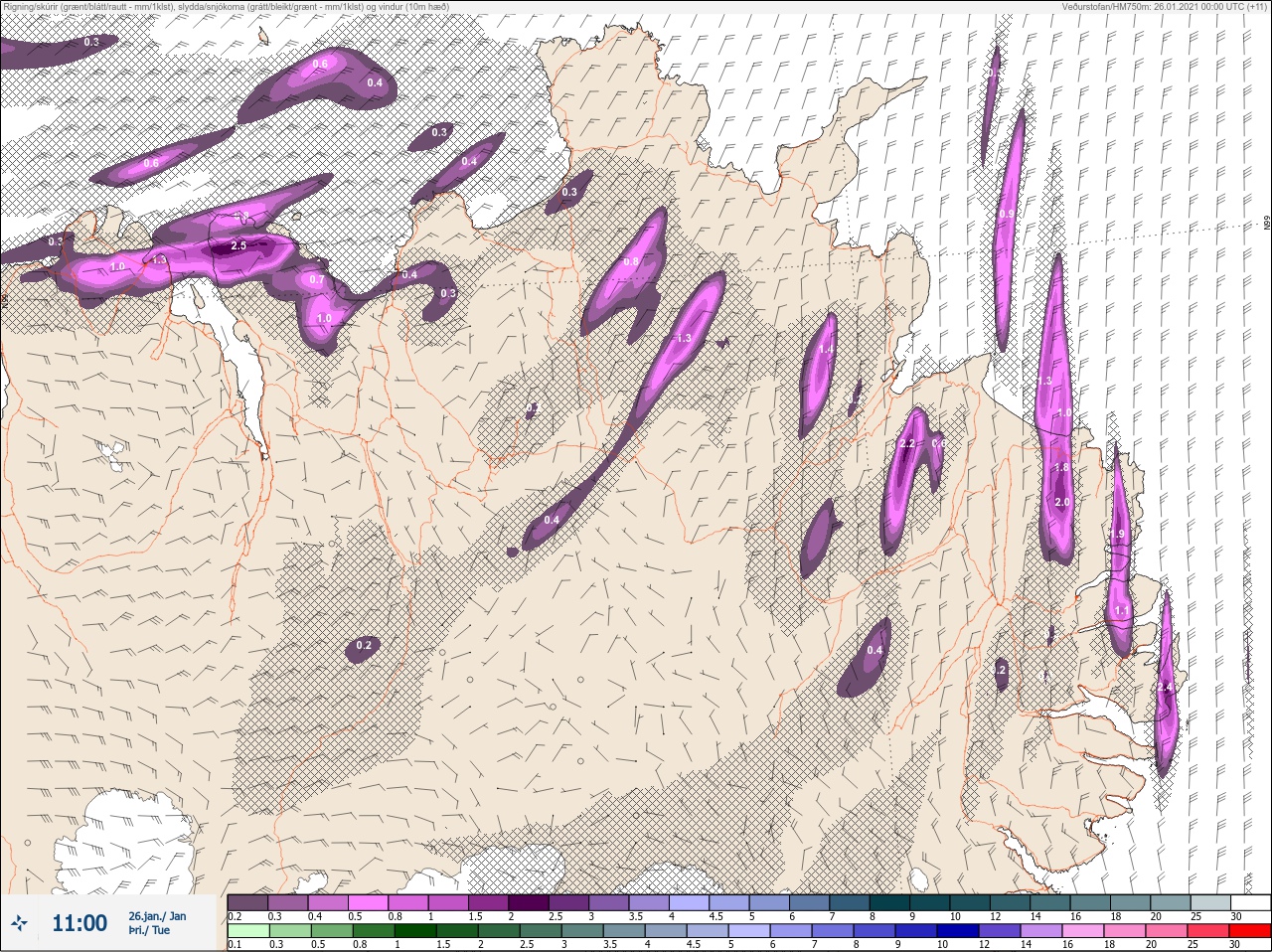Image resolution: width=1272 pixels, height=952 pixels.
Task: Select the 0.1 pale green swatch in the lower legend
Action: (247, 931)
